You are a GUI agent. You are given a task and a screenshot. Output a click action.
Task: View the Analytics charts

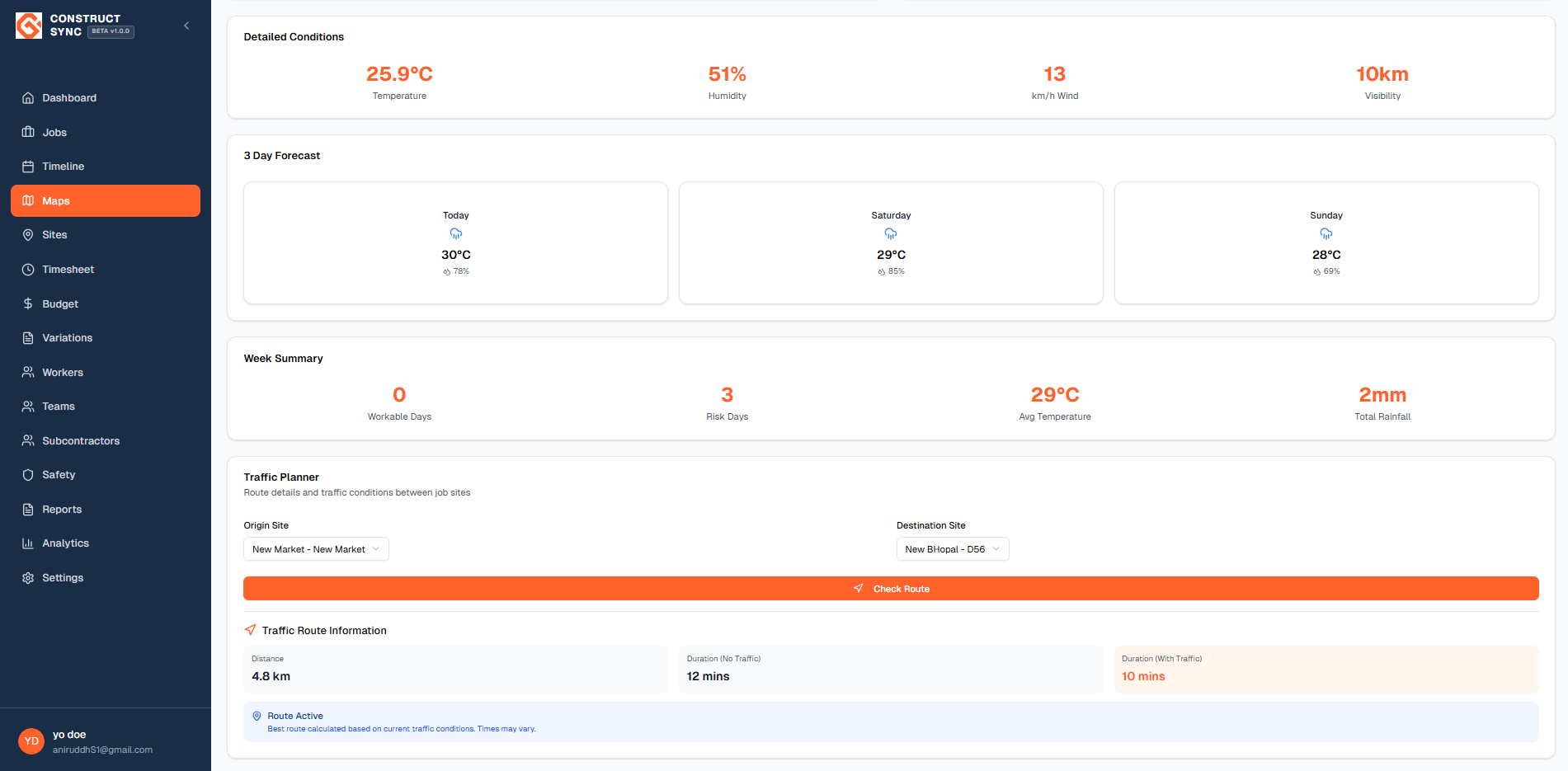pos(65,543)
